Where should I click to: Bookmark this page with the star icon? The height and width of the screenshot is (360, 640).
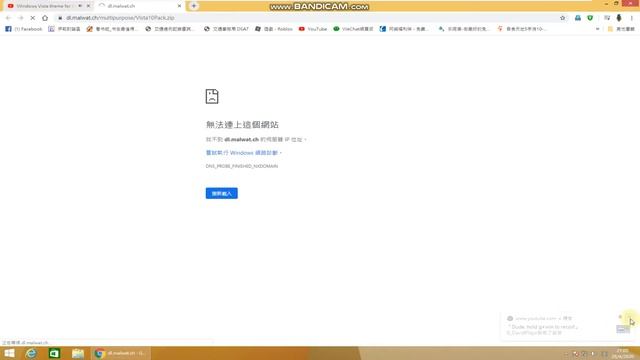(562, 18)
